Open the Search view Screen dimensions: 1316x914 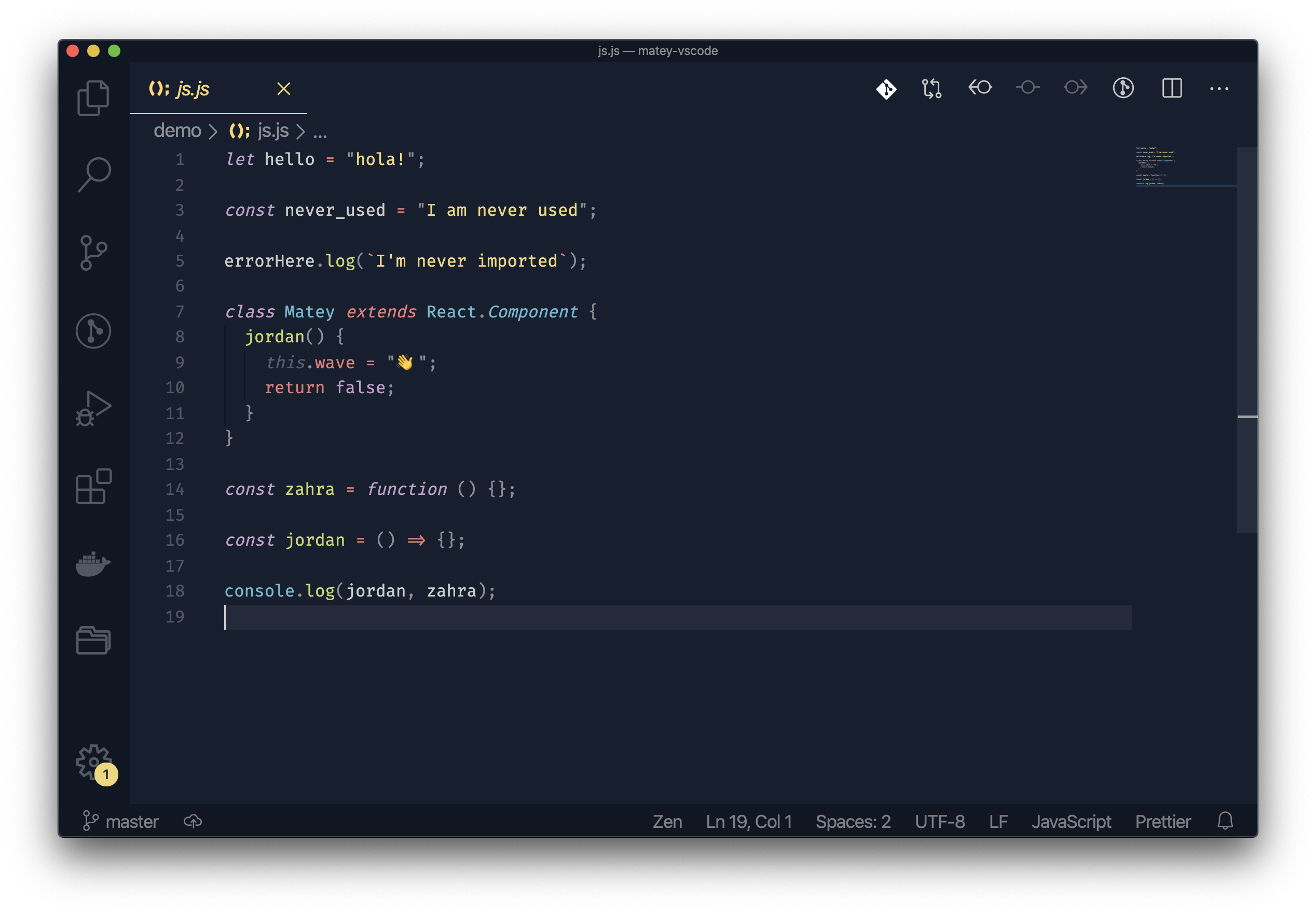pyautogui.click(x=93, y=174)
